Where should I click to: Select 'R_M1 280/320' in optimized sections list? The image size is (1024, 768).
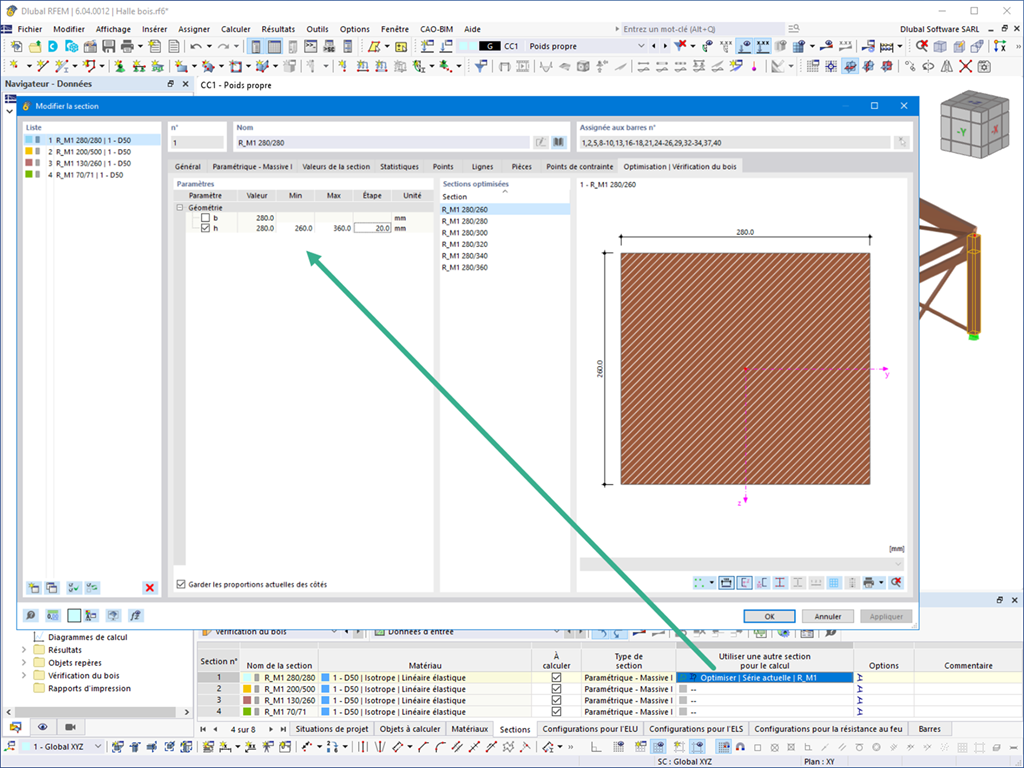point(465,244)
